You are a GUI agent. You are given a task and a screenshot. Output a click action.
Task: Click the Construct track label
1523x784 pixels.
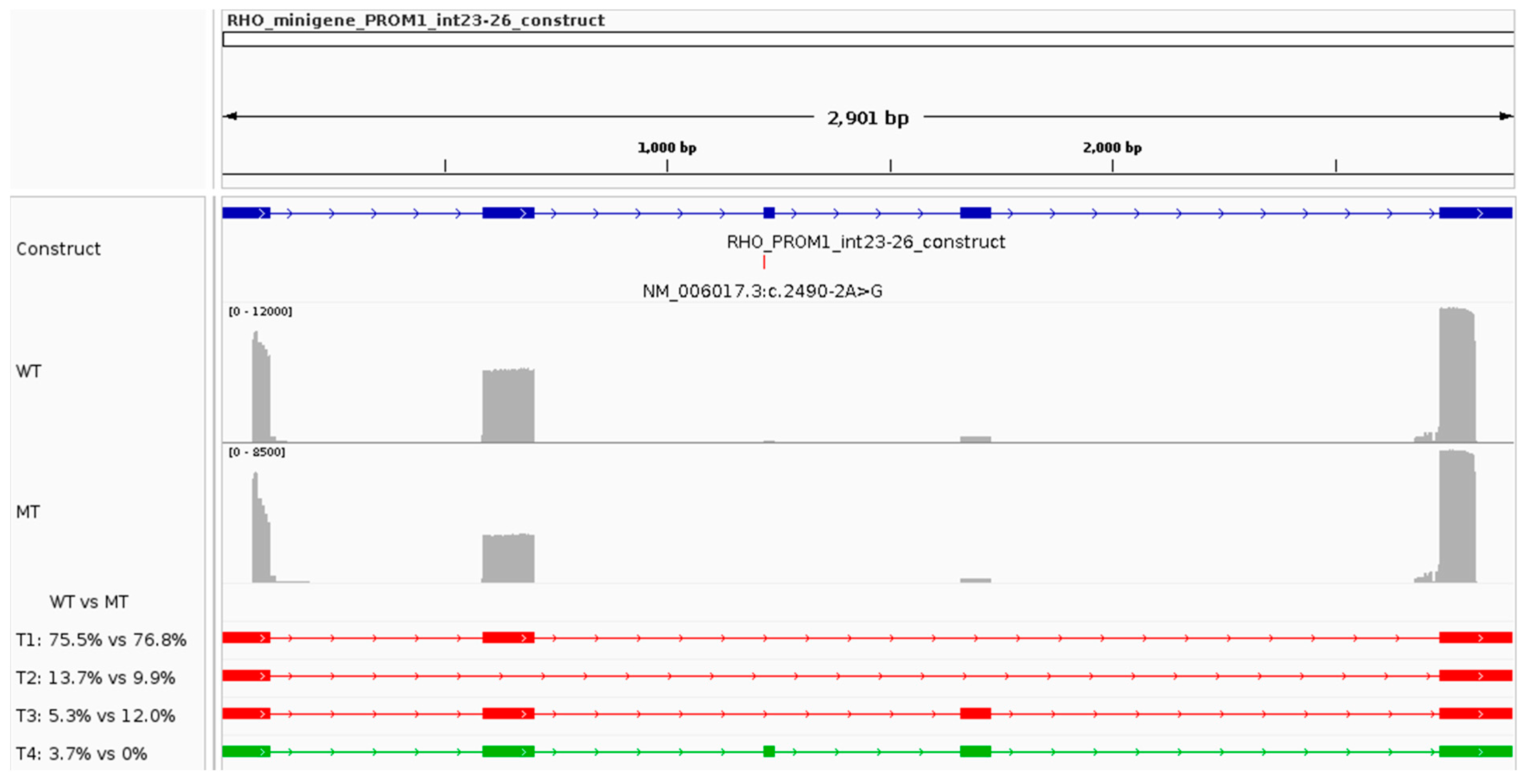point(58,249)
